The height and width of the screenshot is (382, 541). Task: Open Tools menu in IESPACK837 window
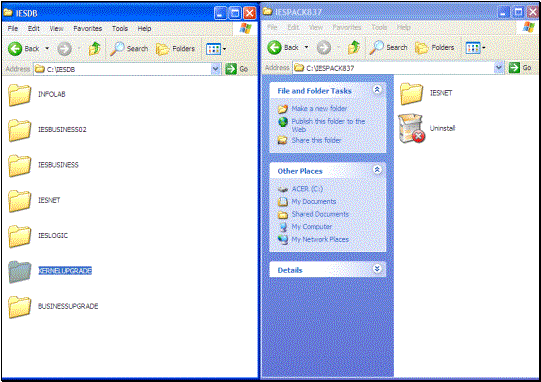coord(379,27)
